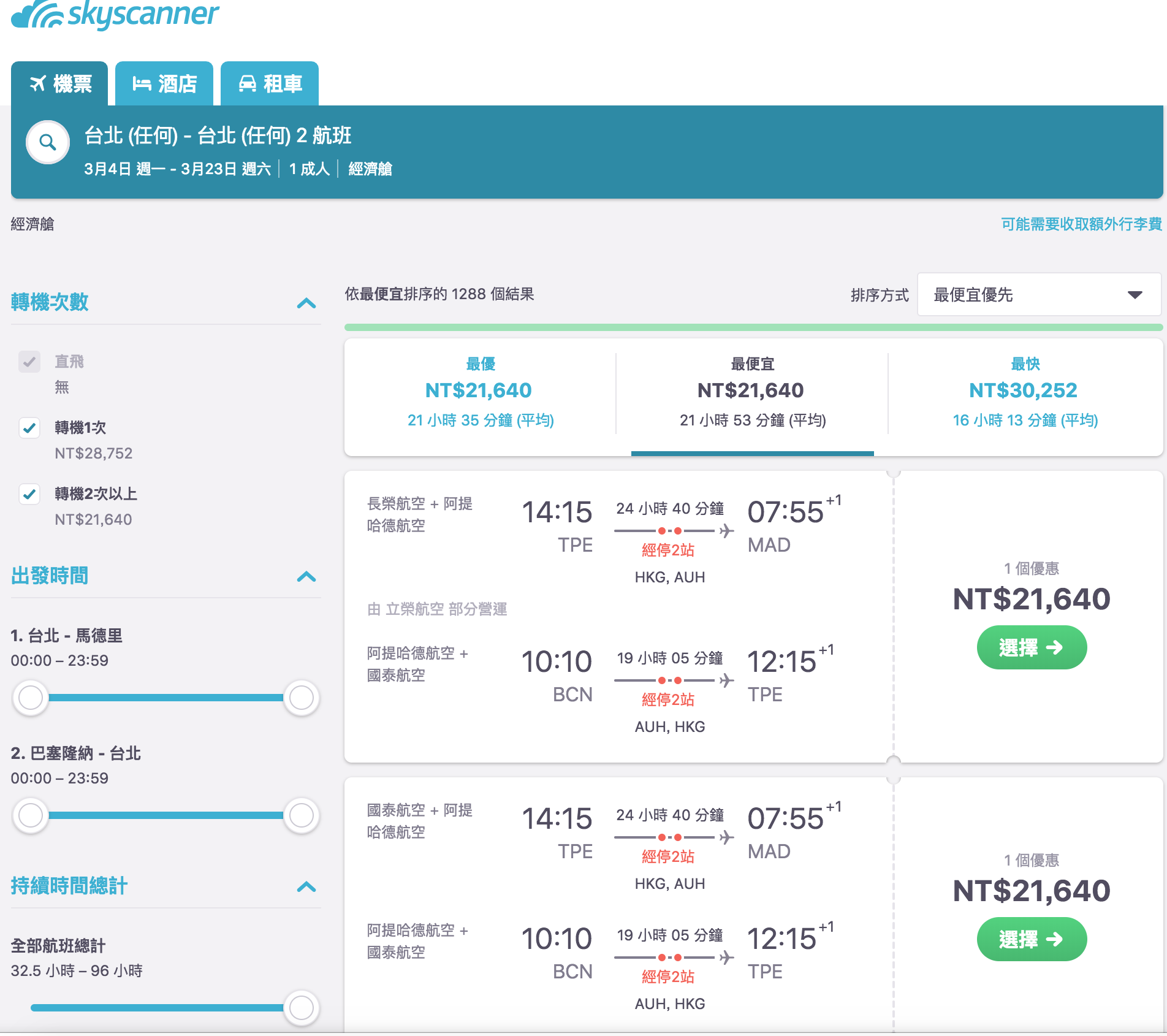This screenshot has height=1036, width=1167.
Task: Switch to the 酒店 hotels tab
Action: coord(164,83)
